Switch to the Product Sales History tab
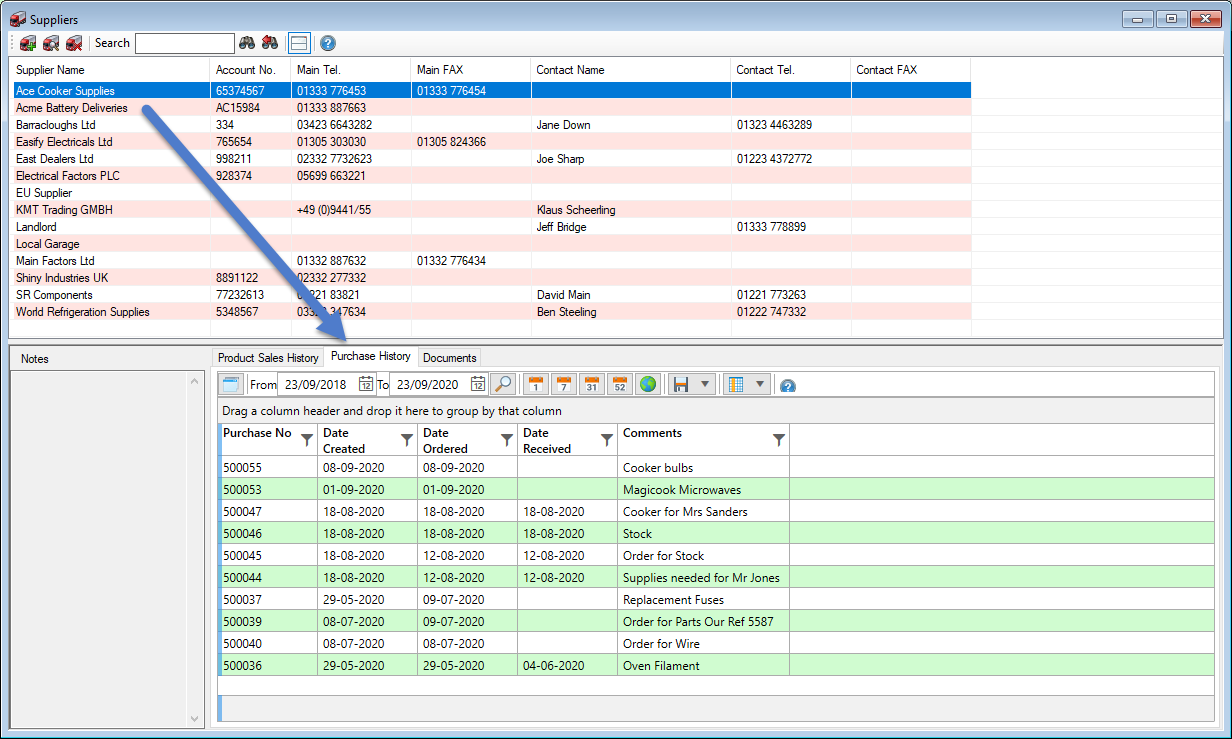The width and height of the screenshot is (1232, 739). (x=268, y=357)
